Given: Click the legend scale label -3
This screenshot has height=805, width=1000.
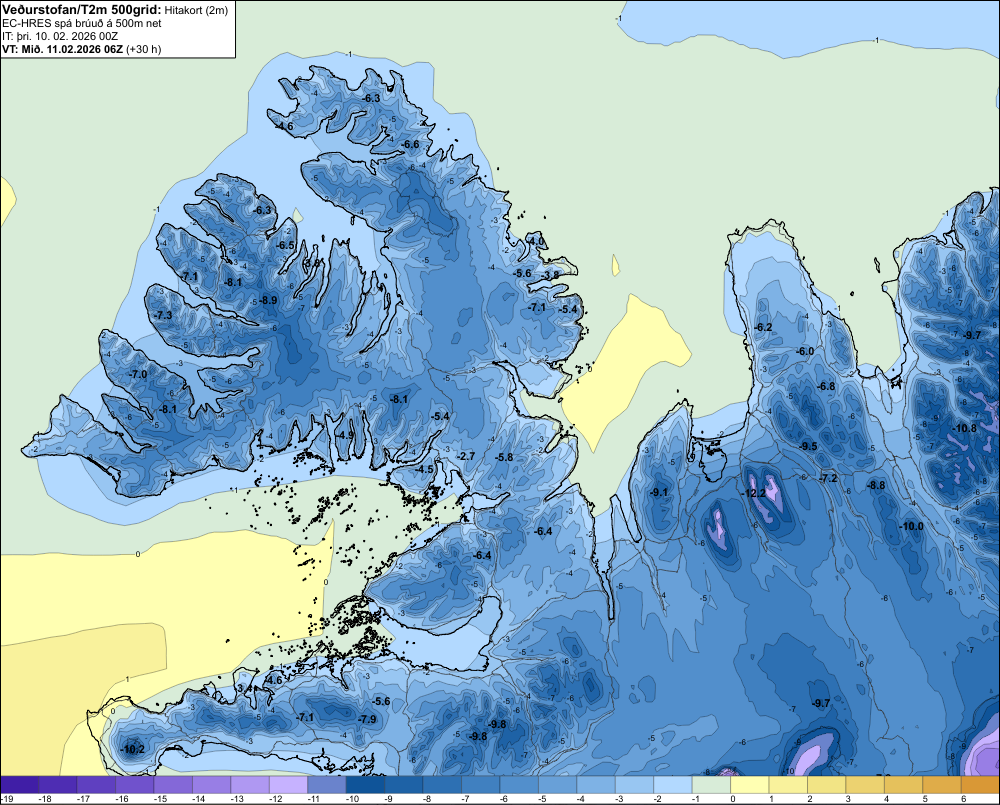Looking at the screenshot, I should pyautogui.click(x=619, y=799).
